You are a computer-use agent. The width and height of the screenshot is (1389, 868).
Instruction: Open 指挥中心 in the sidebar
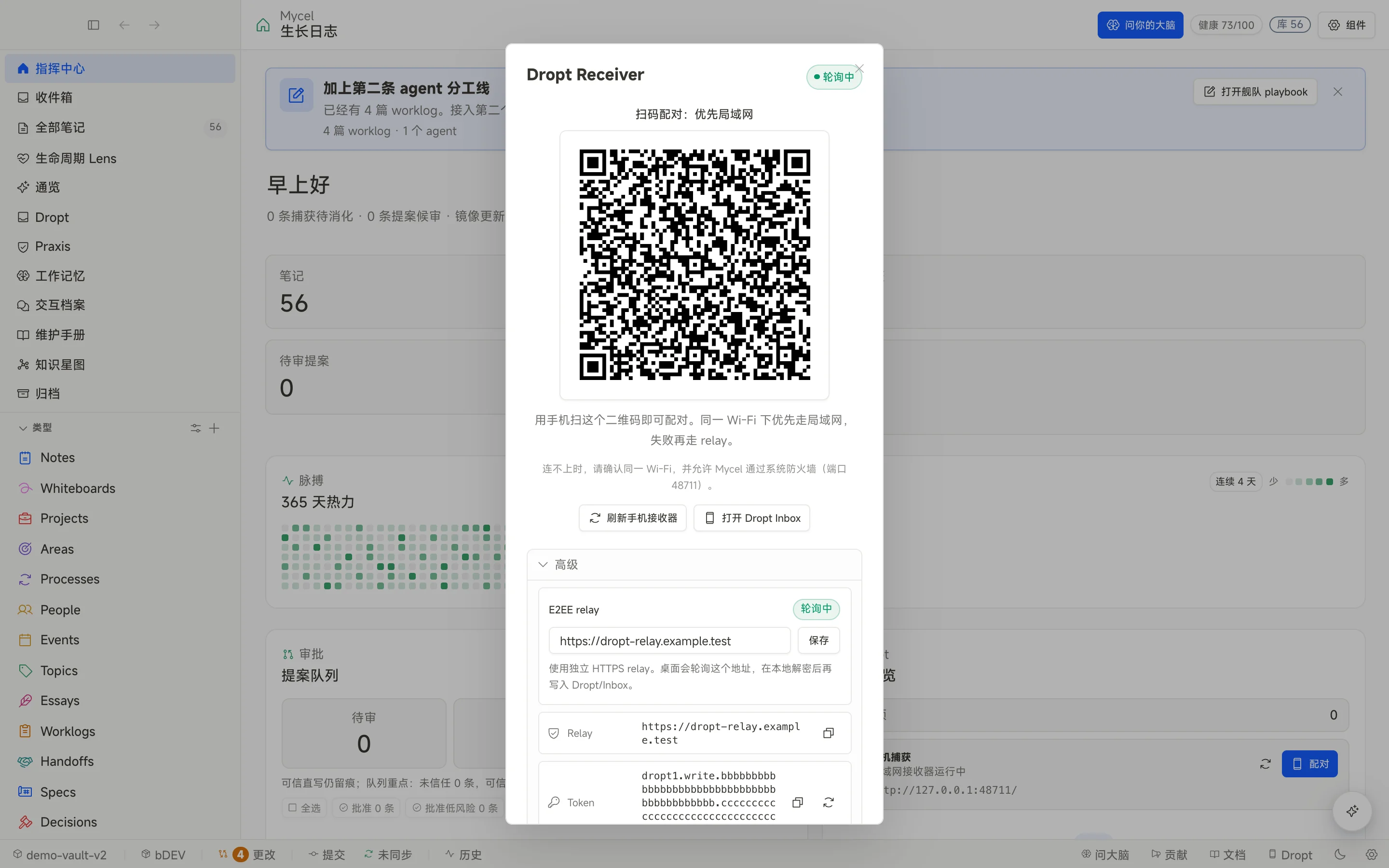(x=120, y=68)
